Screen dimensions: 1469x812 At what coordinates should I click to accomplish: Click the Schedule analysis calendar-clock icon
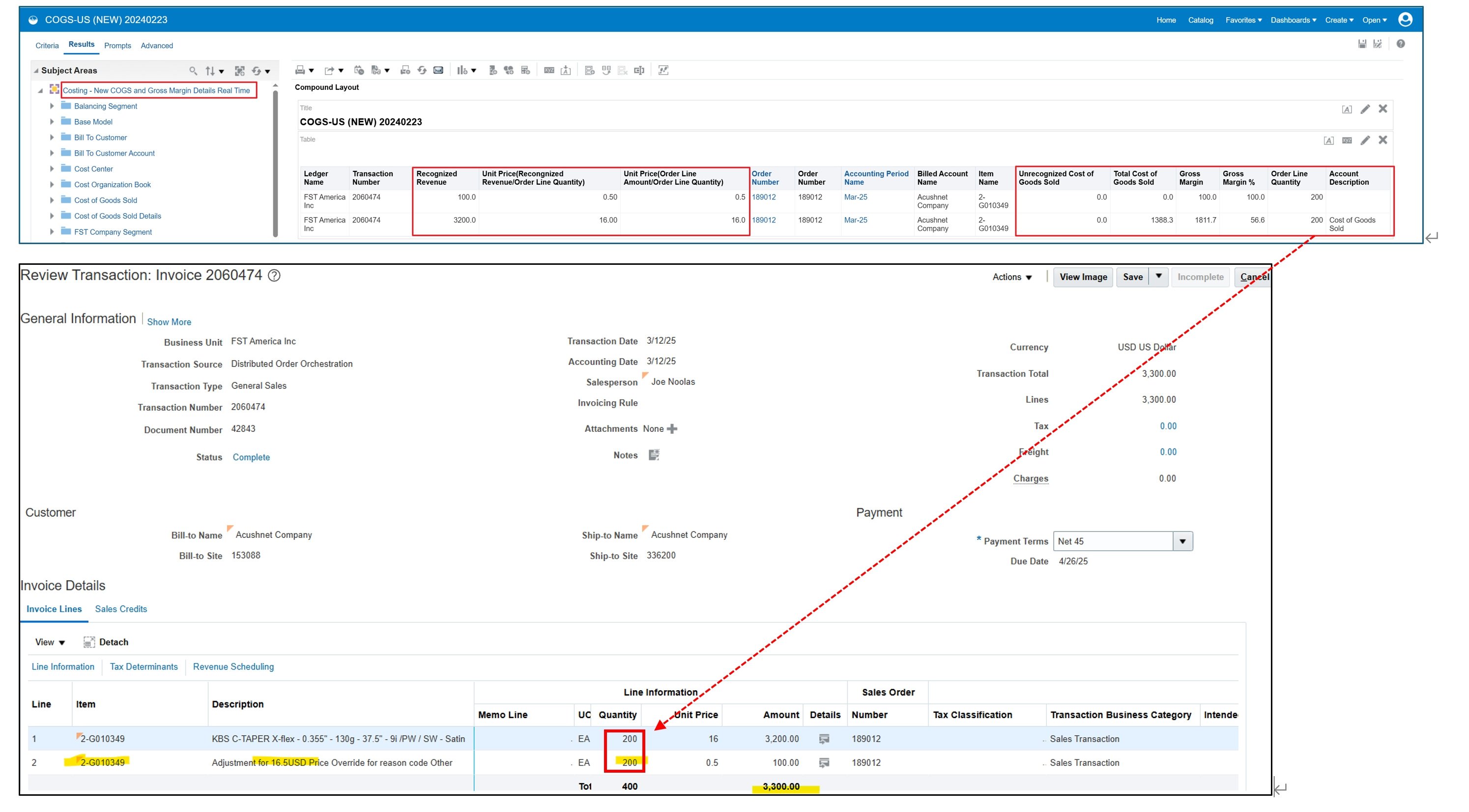[x=359, y=70]
